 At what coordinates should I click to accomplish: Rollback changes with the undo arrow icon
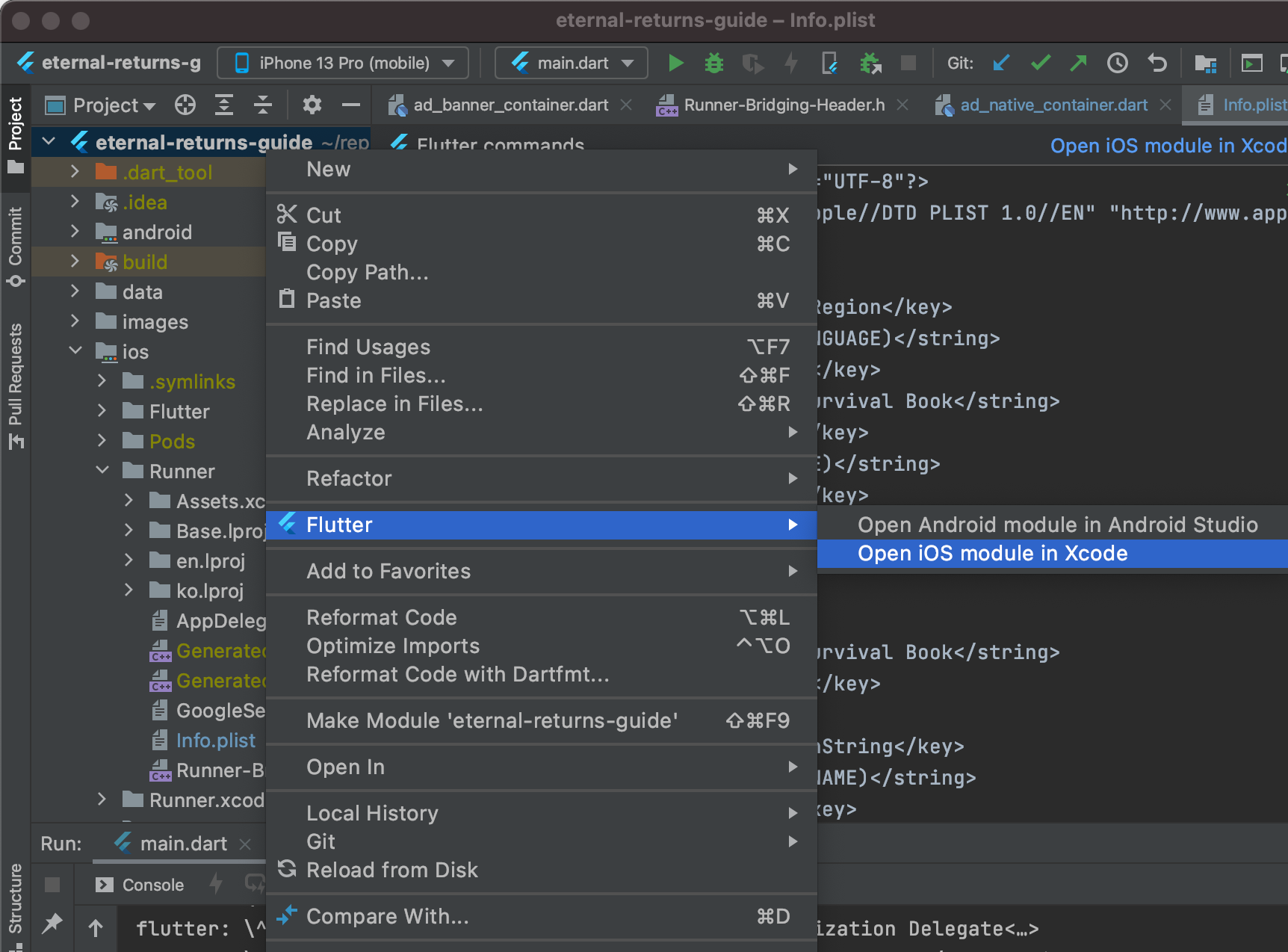coord(1157,63)
